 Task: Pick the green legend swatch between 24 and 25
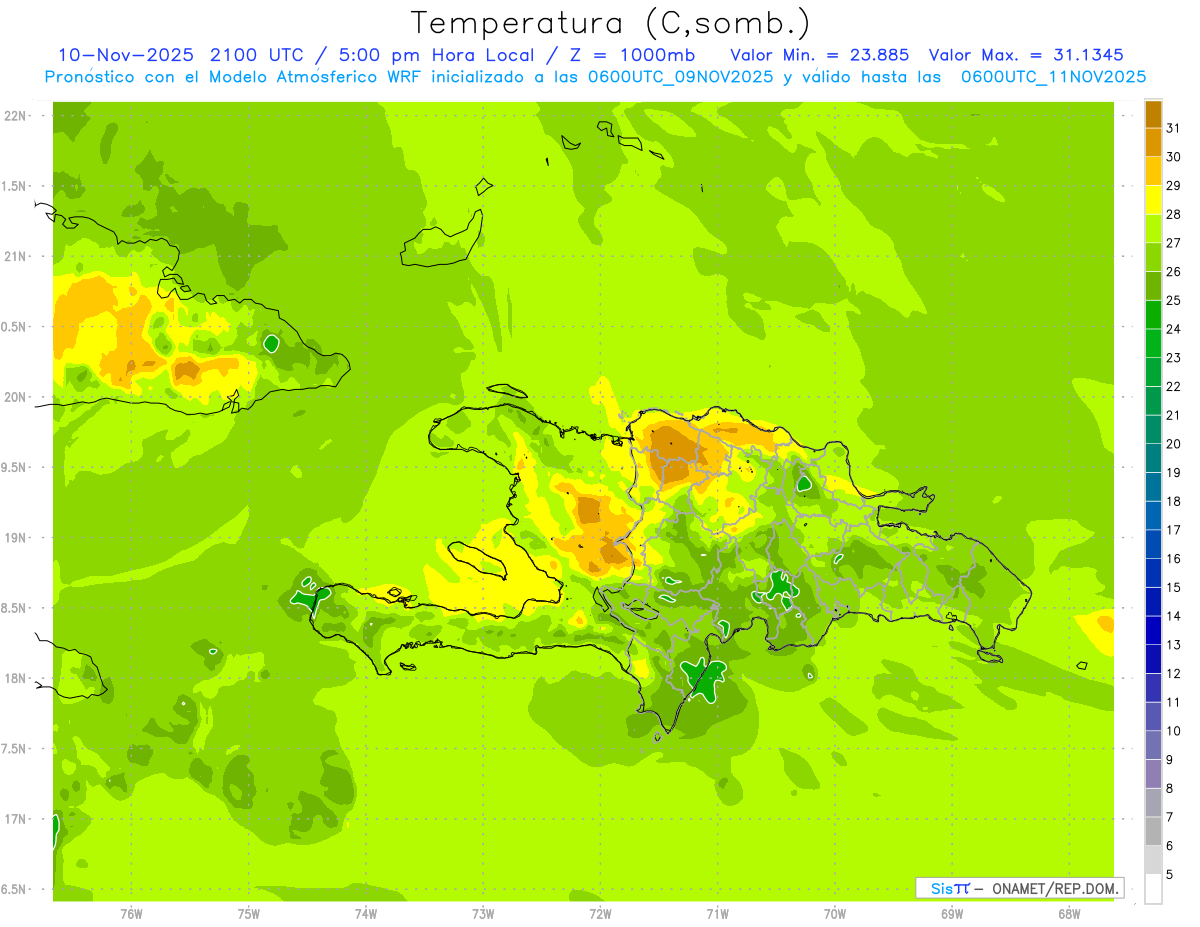[x=1153, y=314]
